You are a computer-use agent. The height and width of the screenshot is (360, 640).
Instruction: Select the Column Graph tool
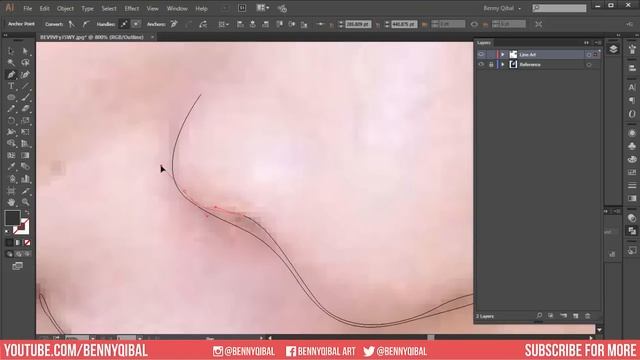coord(25,179)
